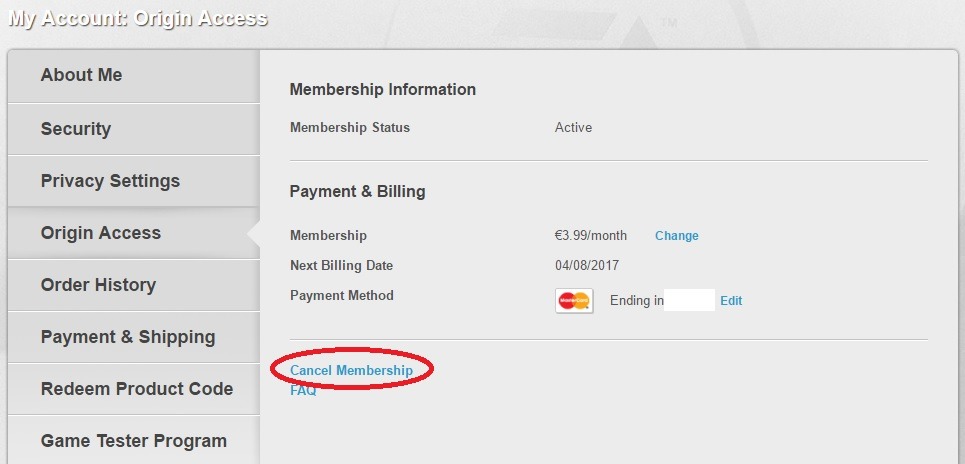Go to Redeem Product Code

click(x=134, y=389)
